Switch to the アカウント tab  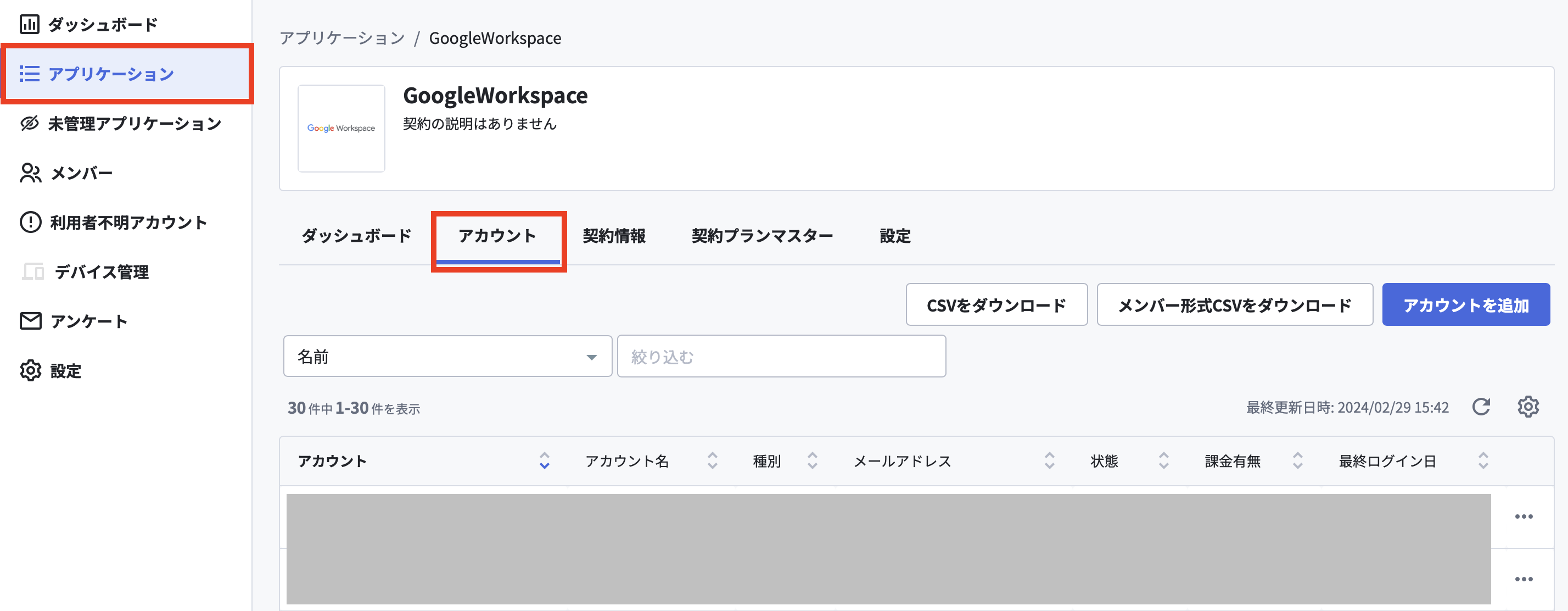click(x=497, y=236)
